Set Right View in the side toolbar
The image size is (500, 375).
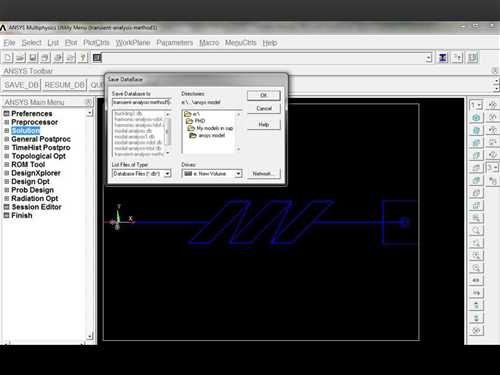pos(476,156)
